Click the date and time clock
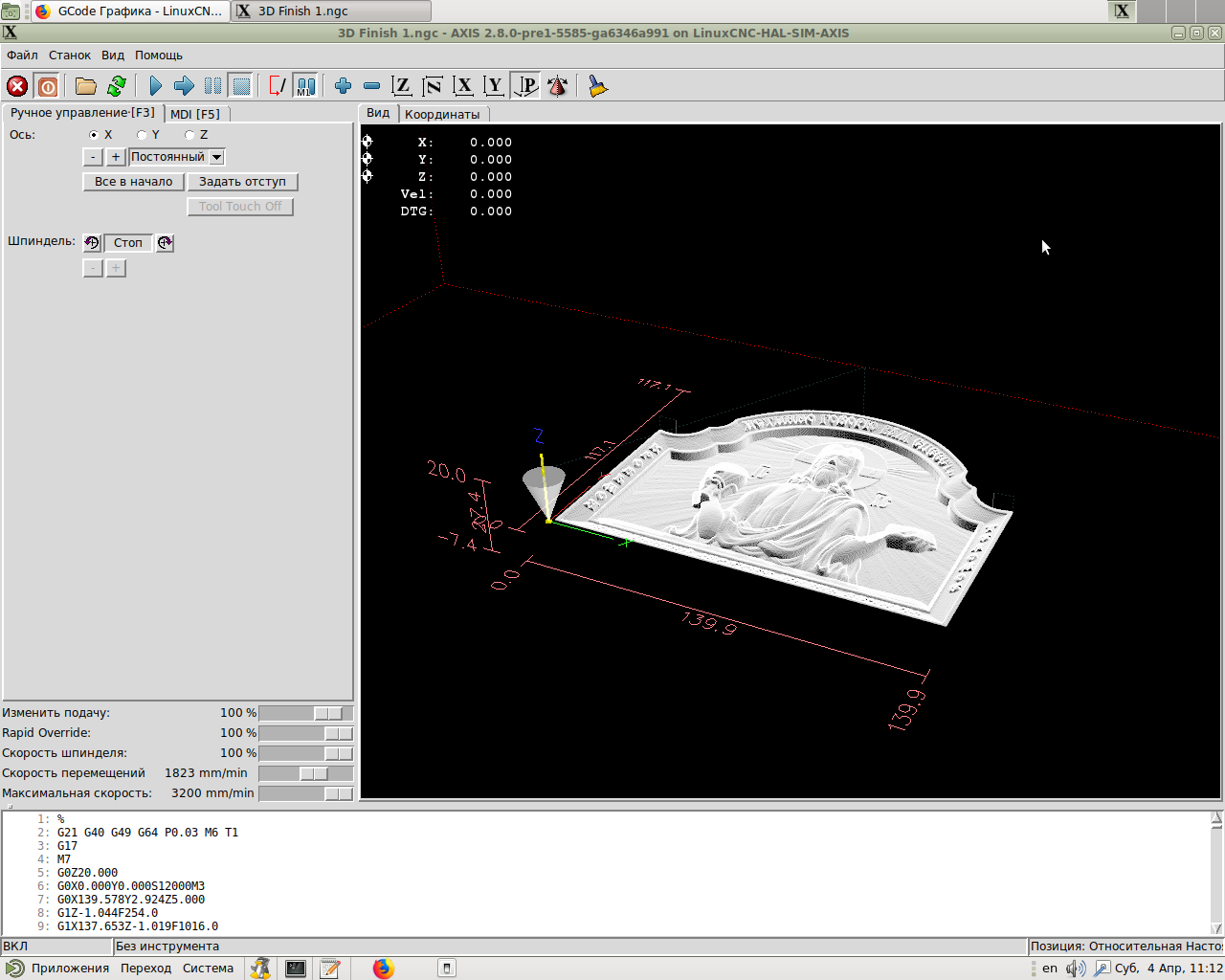 click(1169, 969)
